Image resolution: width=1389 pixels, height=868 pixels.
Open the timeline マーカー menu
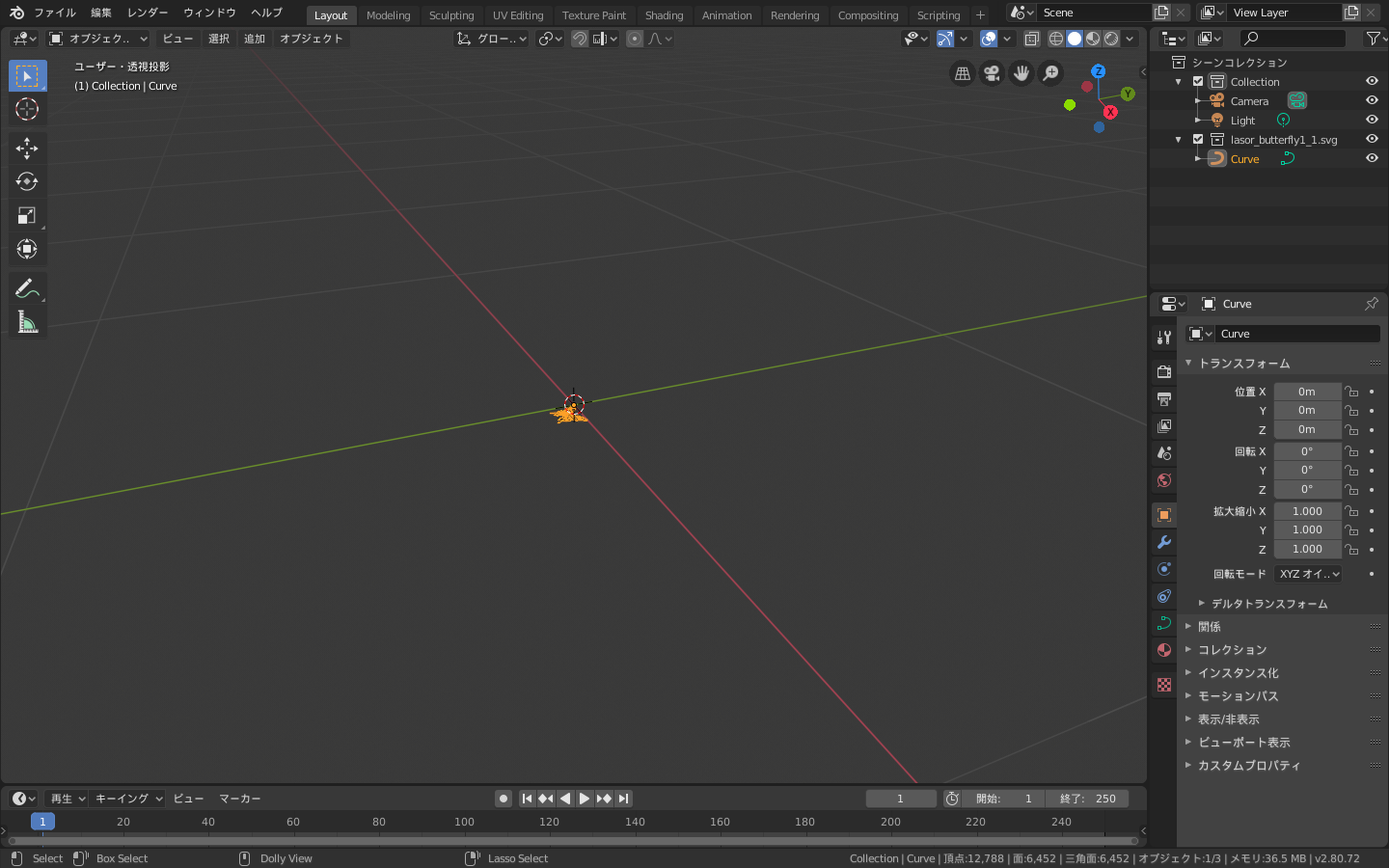[240, 799]
